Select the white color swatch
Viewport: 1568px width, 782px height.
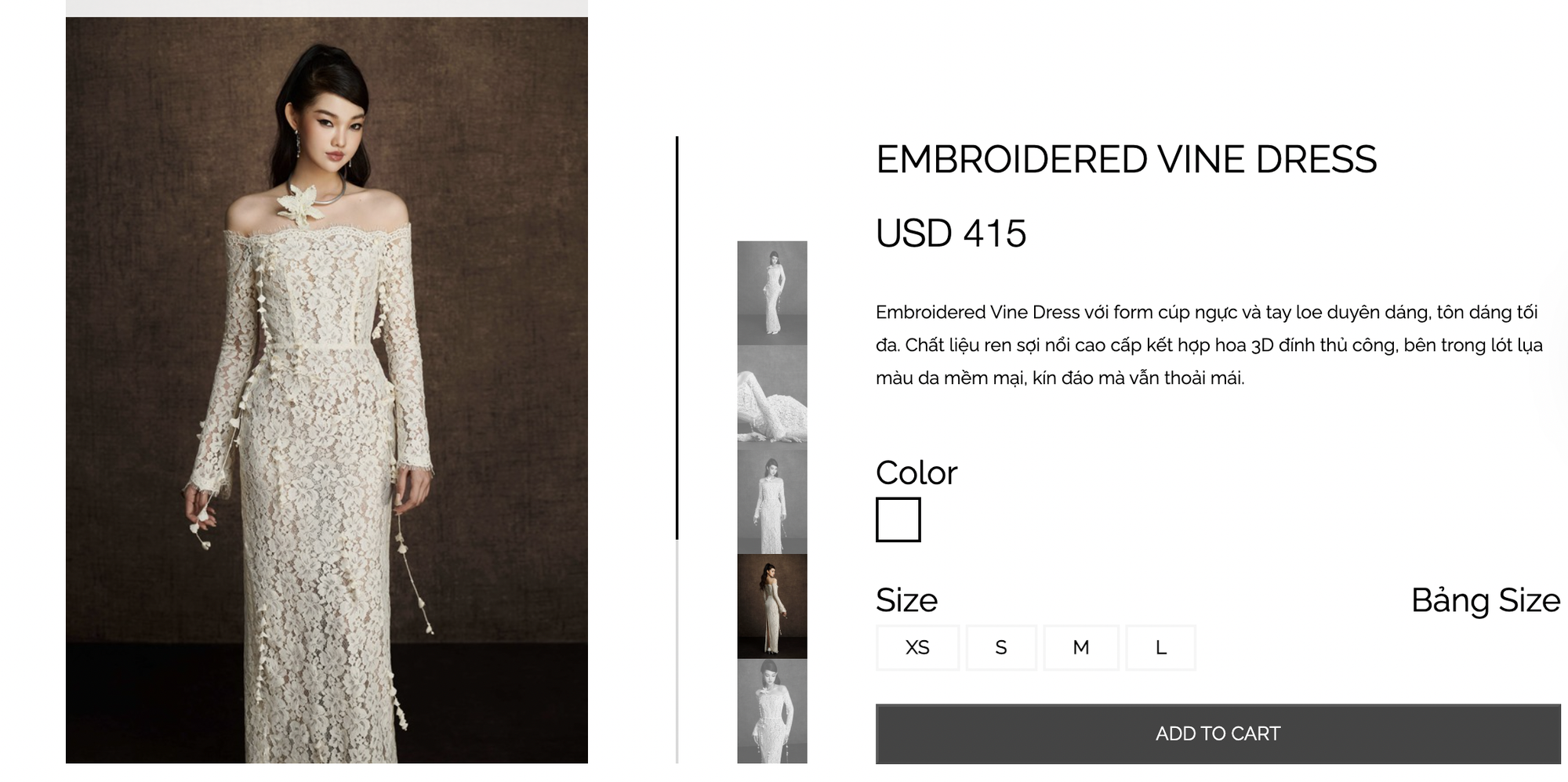[x=898, y=520]
